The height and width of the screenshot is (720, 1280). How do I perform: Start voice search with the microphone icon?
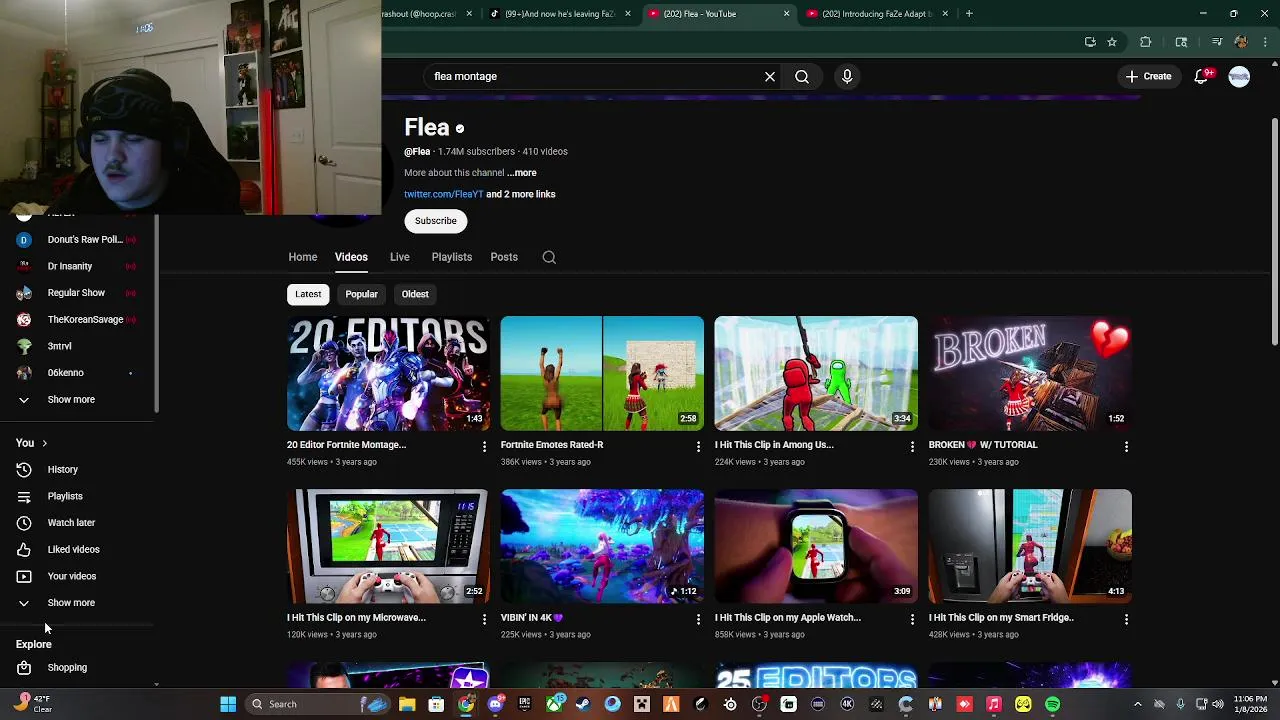[x=847, y=76]
